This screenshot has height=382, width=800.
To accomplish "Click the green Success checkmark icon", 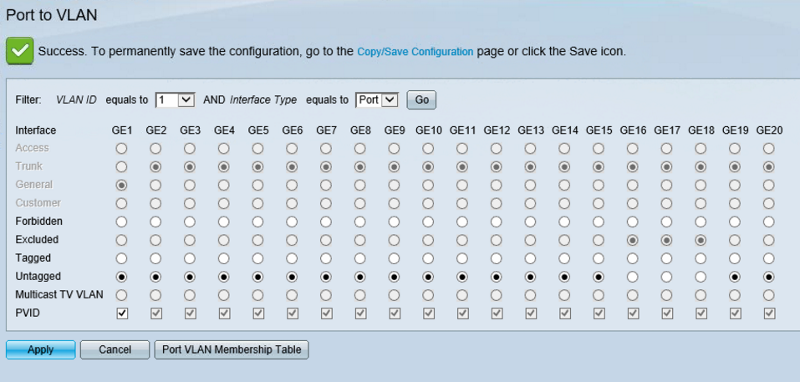I will (20, 51).
